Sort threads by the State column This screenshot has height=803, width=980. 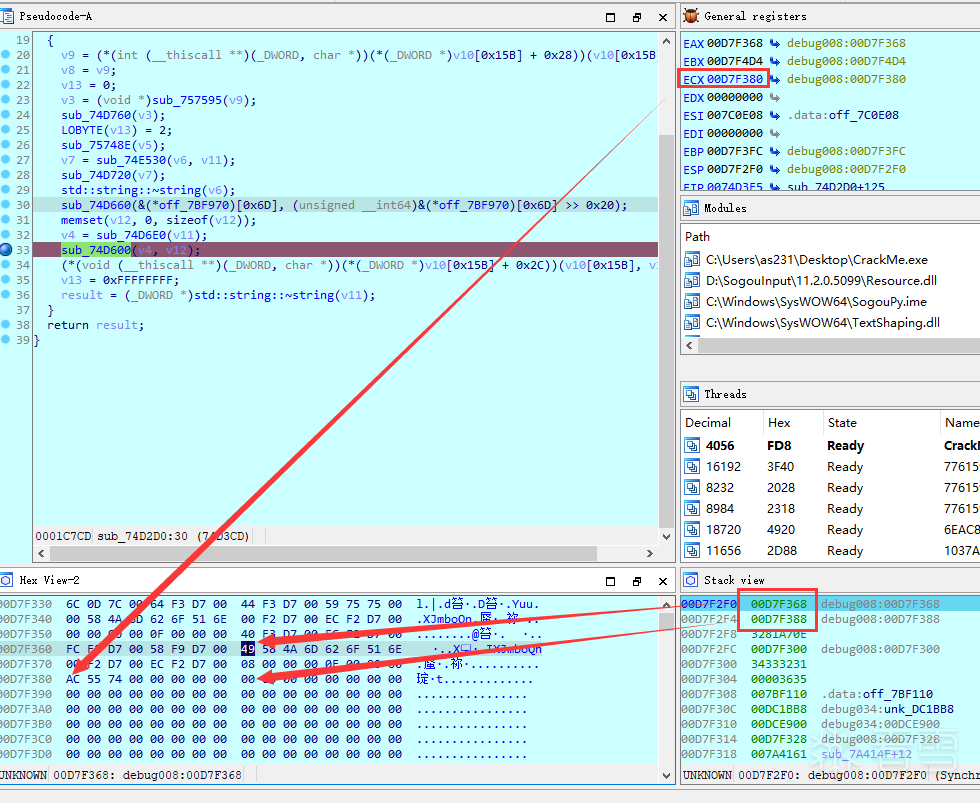pyautogui.click(x=881, y=423)
